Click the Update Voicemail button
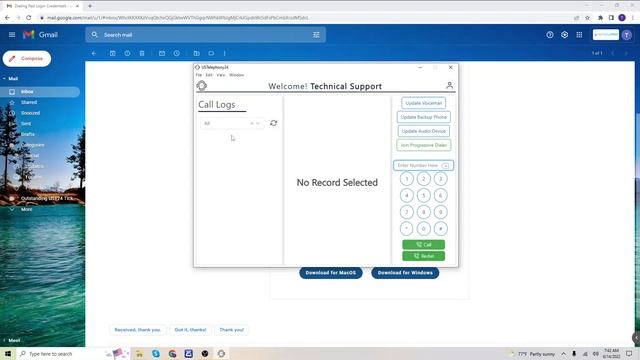640x360 pixels. [x=423, y=103]
